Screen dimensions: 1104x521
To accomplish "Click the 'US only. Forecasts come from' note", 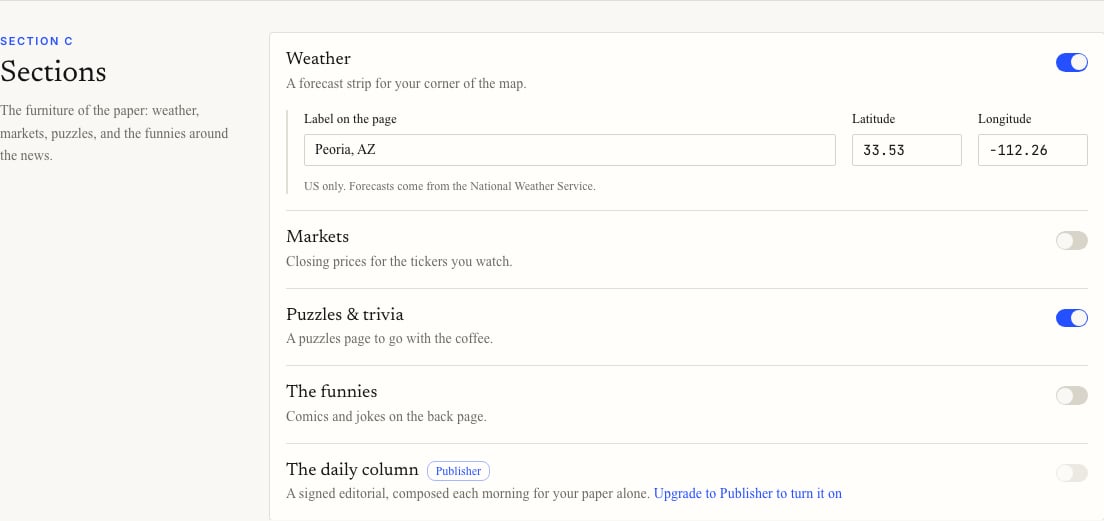I will coord(450,187).
